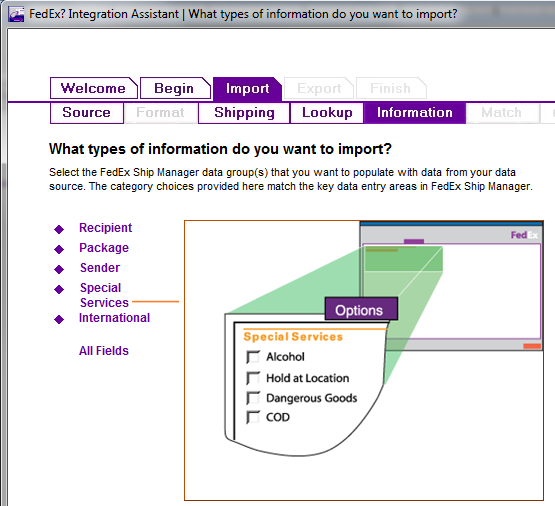Image resolution: width=555 pixels, height=506 pixels.
Task: Go to the Begin tab
Action: tap(175, 88)
